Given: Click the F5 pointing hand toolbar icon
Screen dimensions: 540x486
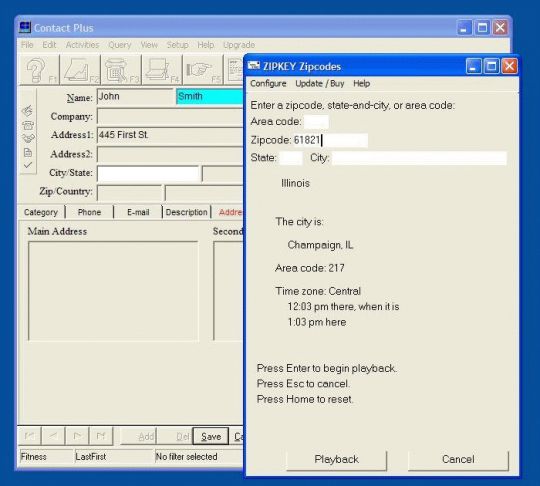Looking at the screenshot, I should [x=203, y=70].
